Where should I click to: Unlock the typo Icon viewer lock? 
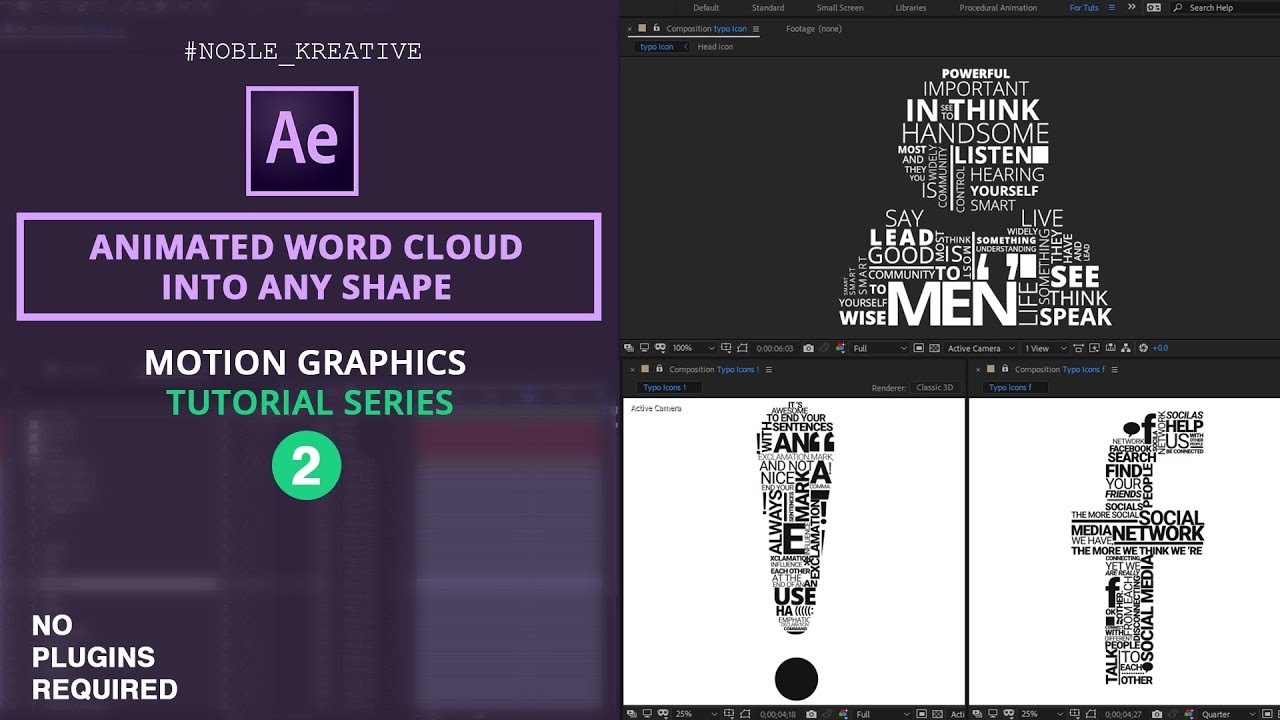tap(655, 29)
